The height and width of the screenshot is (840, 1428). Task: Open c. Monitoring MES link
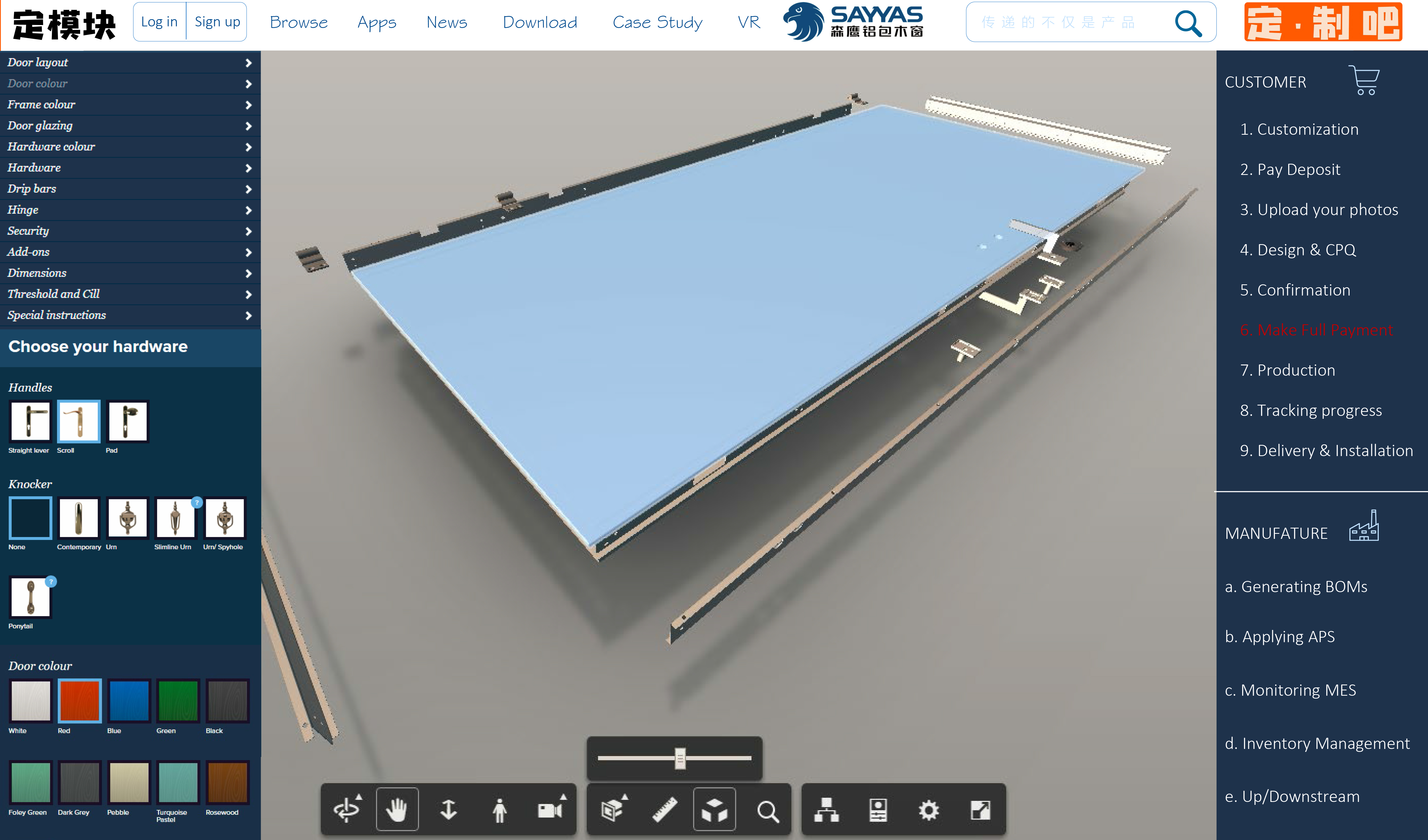pyautogui.click(x=1290, y=690)
